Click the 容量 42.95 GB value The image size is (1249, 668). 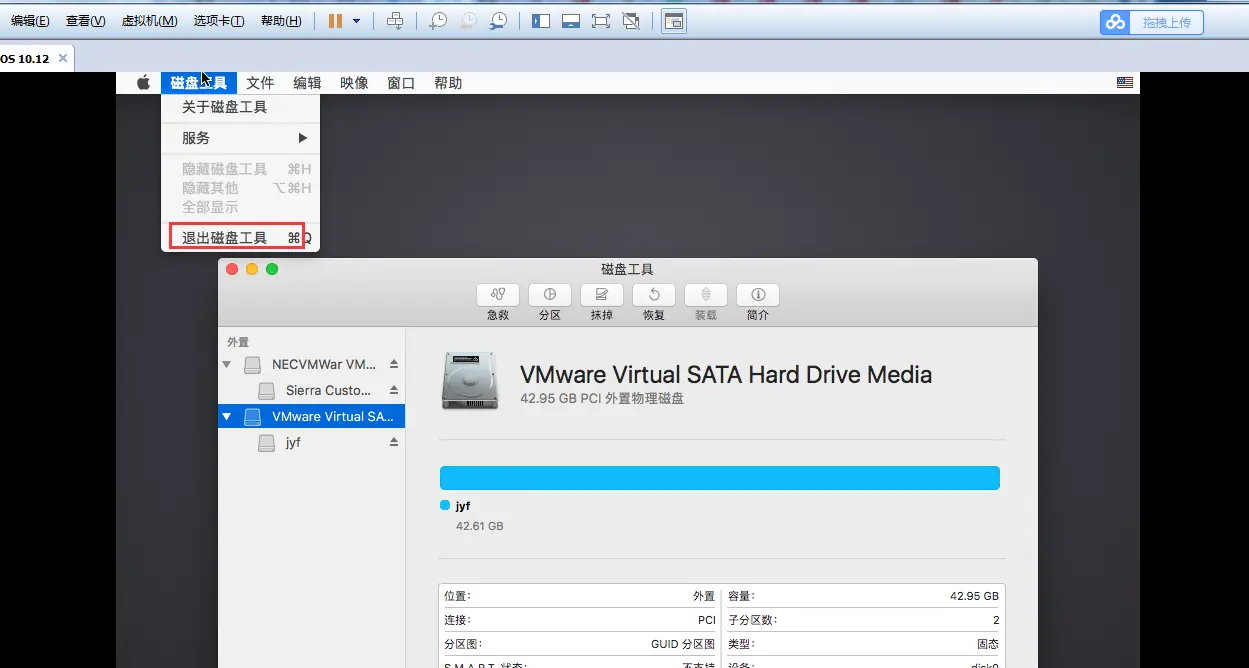coord(974,596)
